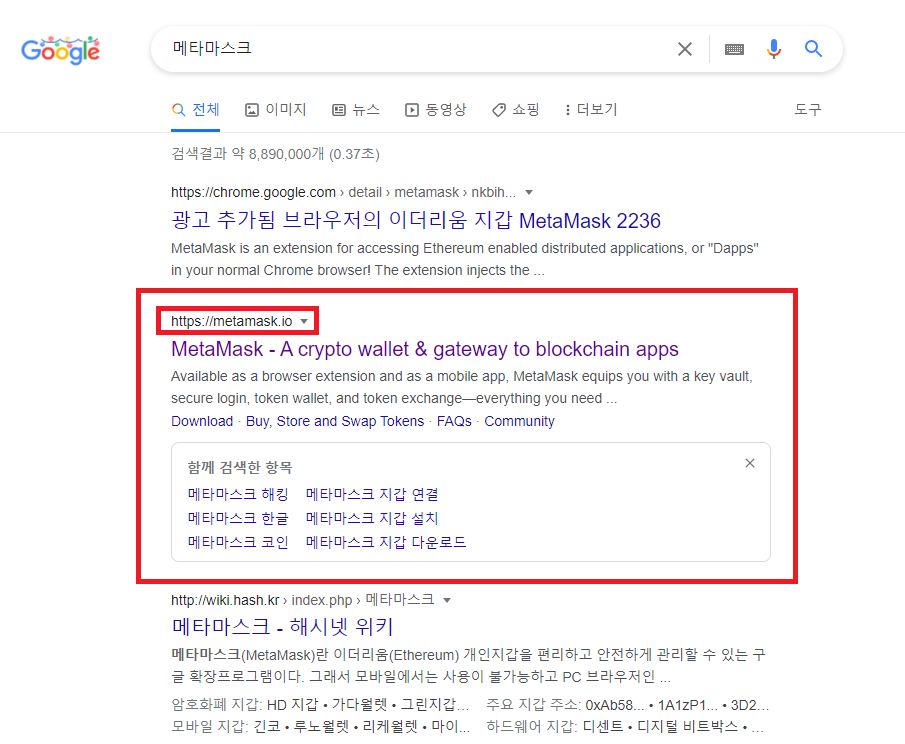Search related term 메타마스크 코인
905x744 pixels.
click(238, 542)
